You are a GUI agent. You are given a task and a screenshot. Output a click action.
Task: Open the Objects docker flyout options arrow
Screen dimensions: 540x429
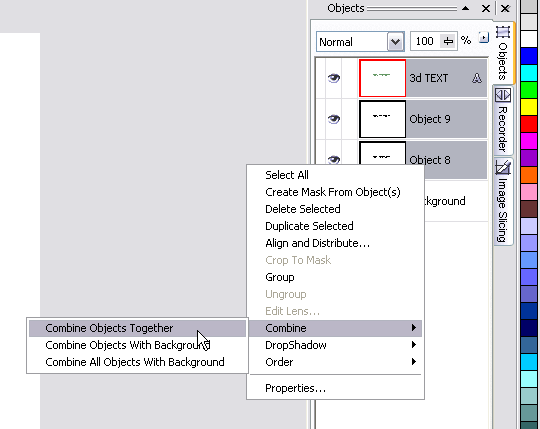pos(484,37)
